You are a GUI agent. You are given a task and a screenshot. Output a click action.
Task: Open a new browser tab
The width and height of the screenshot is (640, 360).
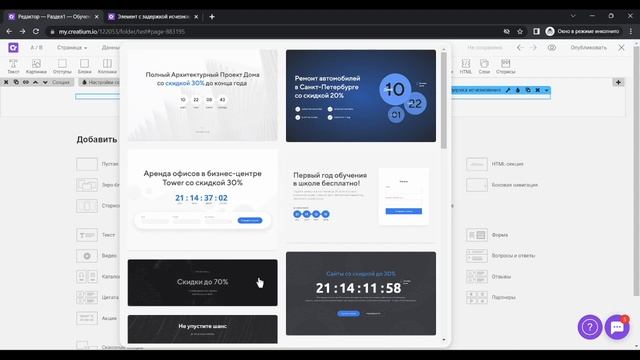click(x=212, y=17)
